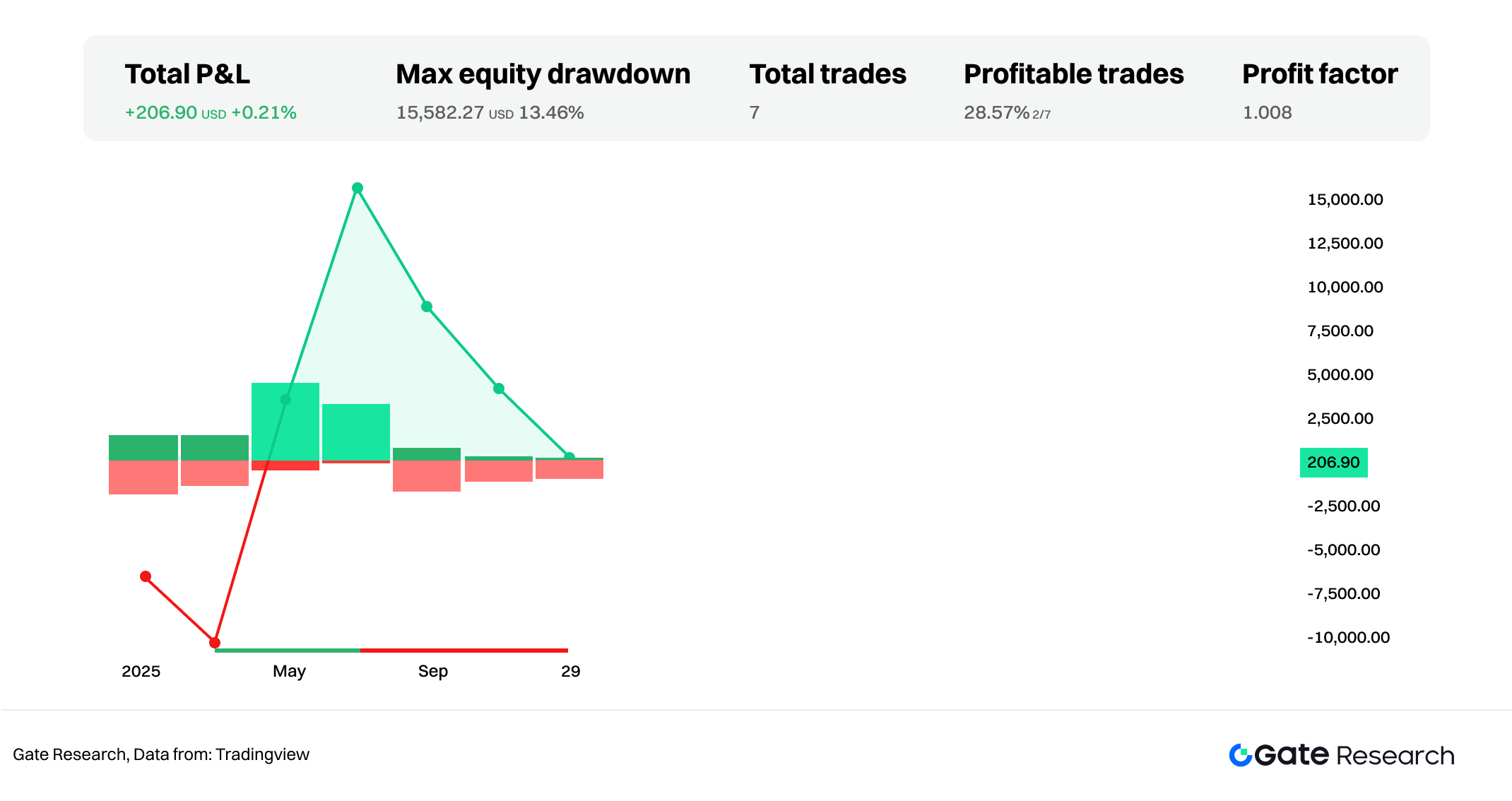1512x801 pixels.
Task: Click the second bright green profit bar
Action: [356, 432]
